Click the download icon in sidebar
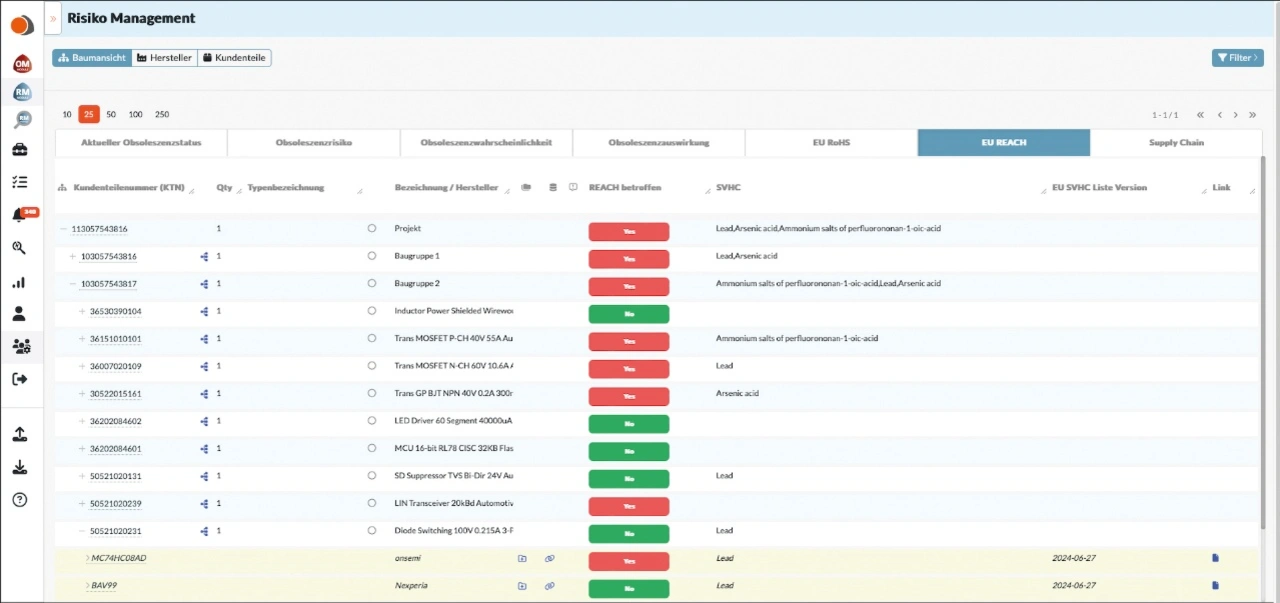Viewport: 1280px width, 603px height. (20, 467)
